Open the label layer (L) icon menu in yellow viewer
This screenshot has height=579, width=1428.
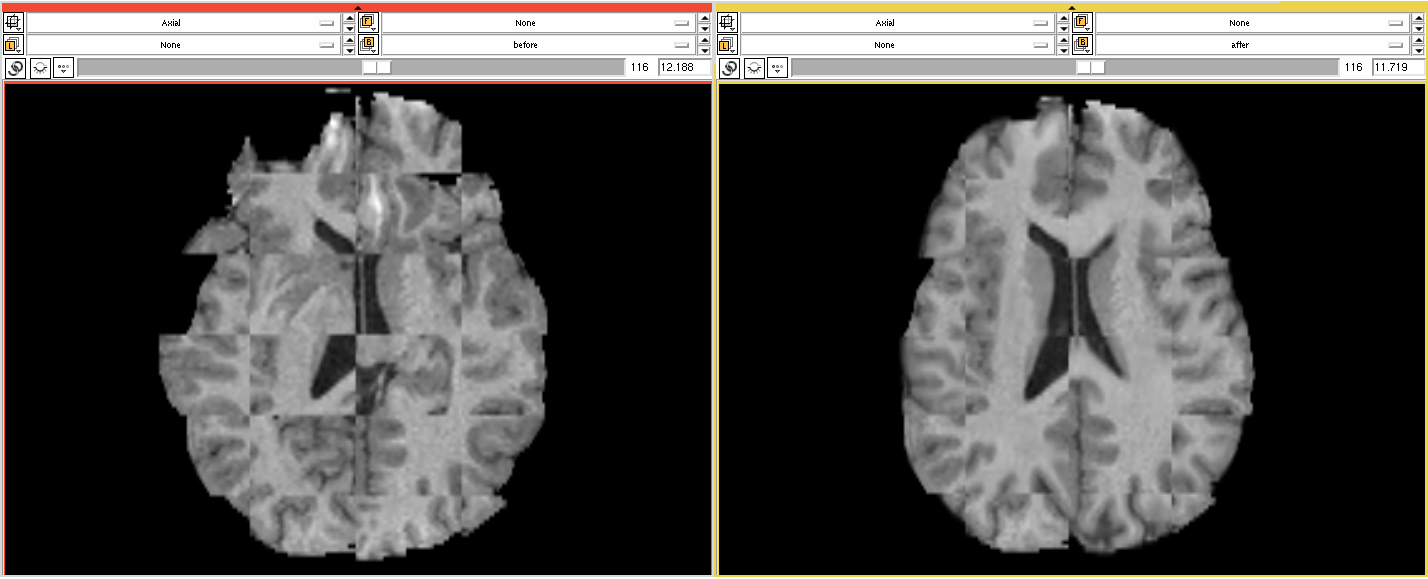[x=729, y=45]
